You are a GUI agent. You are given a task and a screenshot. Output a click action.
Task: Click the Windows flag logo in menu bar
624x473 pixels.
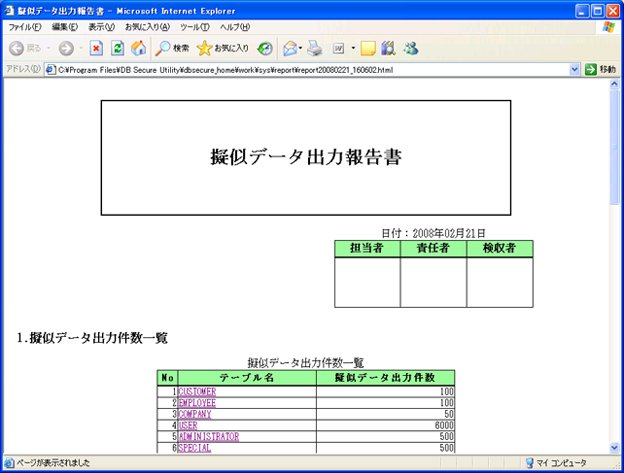pos(609,27)
